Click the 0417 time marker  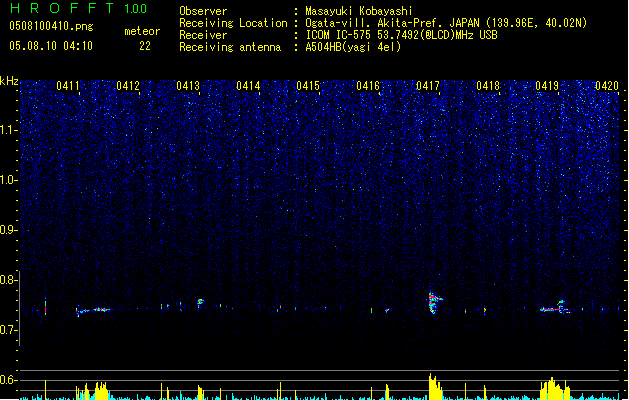coord(428,86)
